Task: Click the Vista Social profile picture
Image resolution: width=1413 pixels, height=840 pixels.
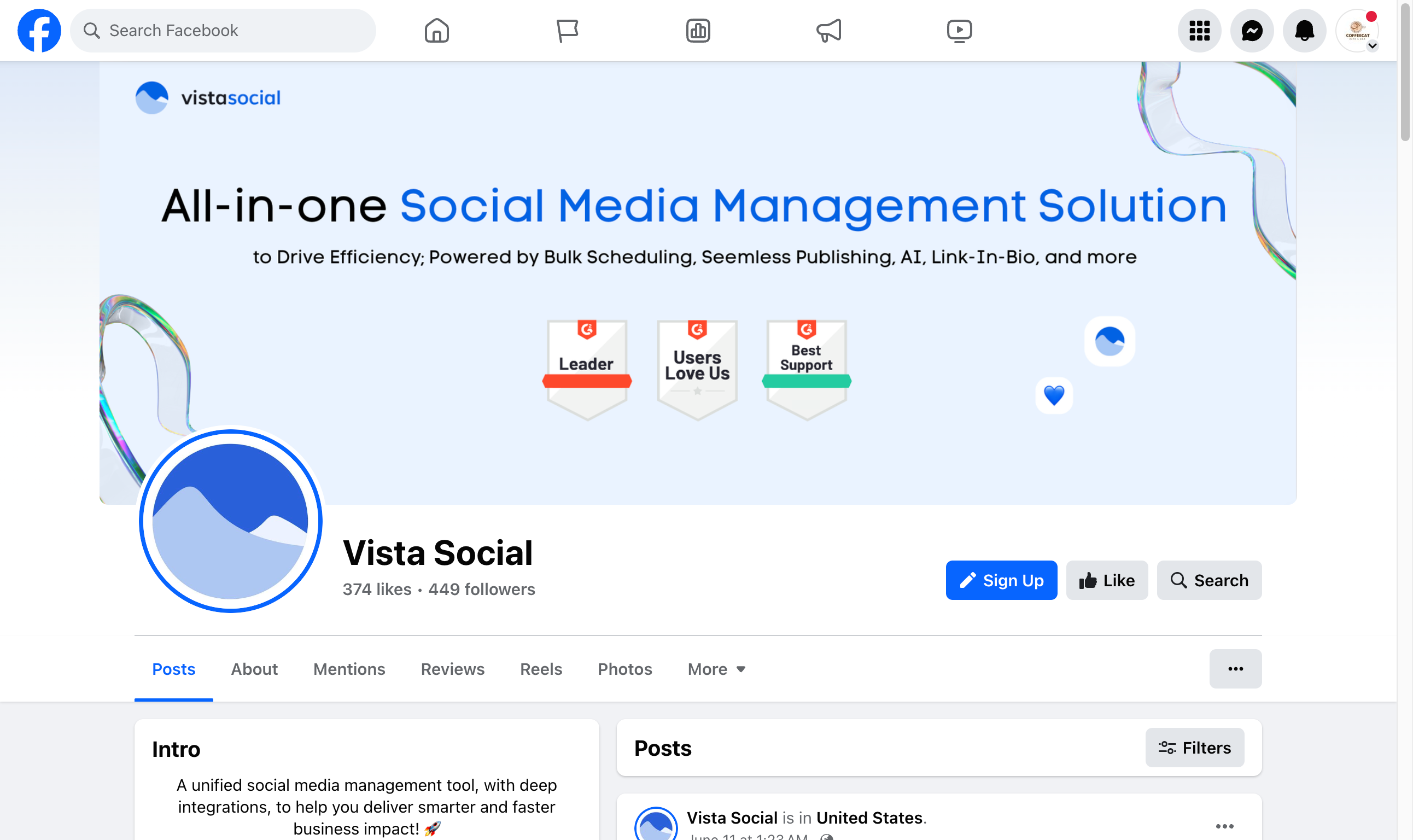Action: pos(230,521)
